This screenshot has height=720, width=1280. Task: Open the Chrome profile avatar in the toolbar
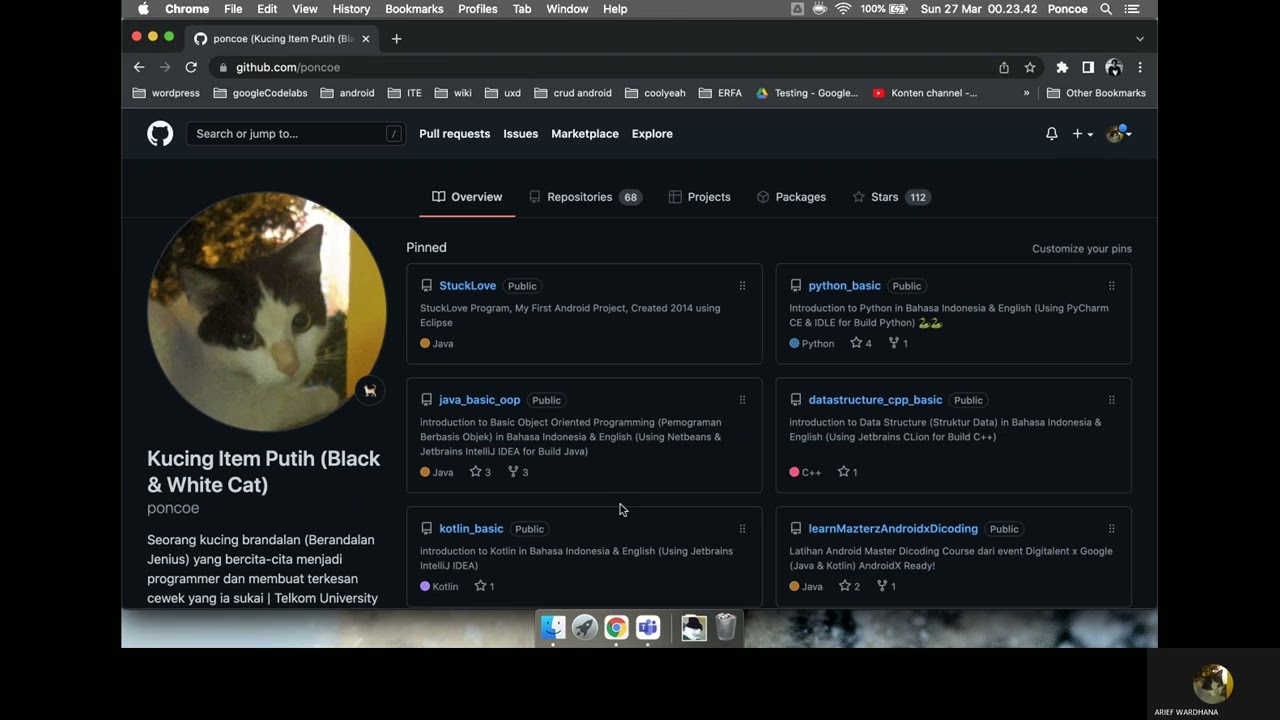(1114, 67)
